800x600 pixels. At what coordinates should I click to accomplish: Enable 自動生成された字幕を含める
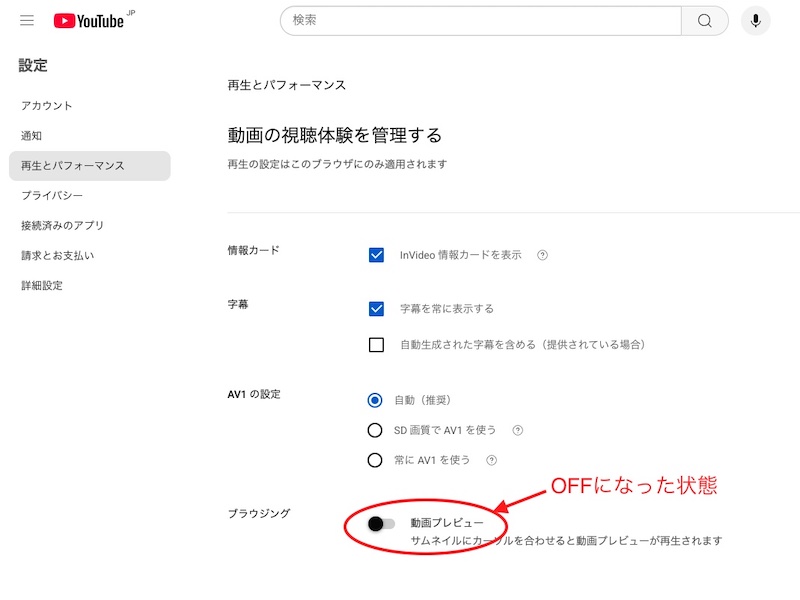coord(376,344)
